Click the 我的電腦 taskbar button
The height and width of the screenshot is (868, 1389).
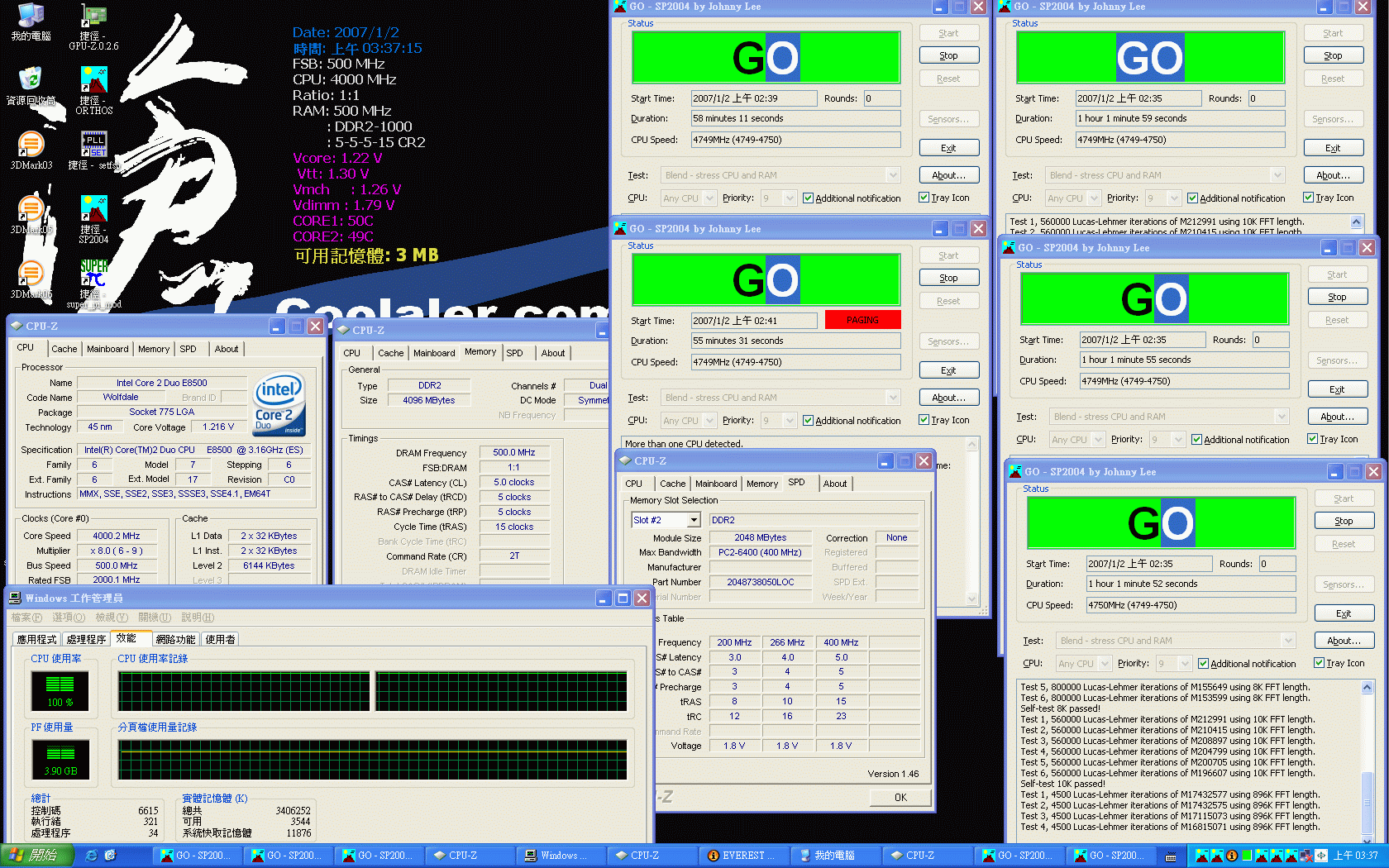(833, 856)
